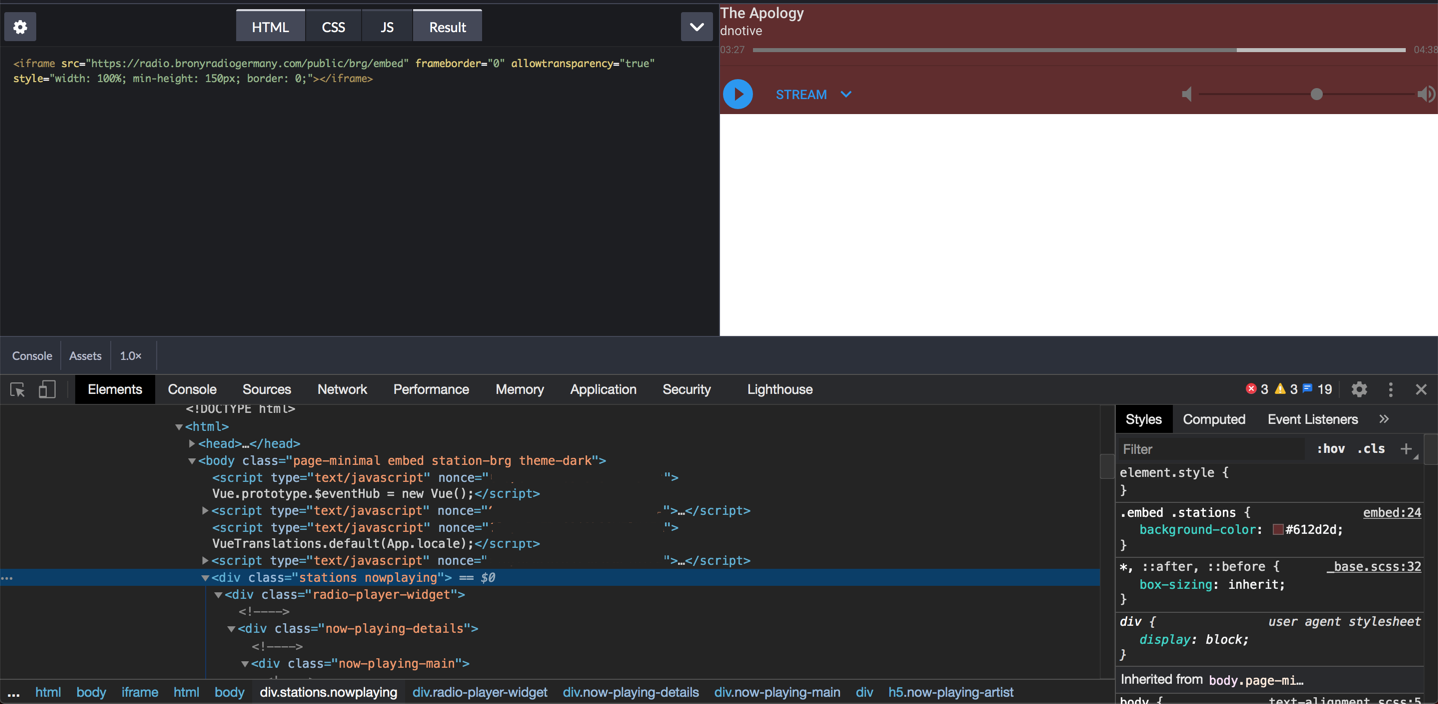Toggle the .cls class editor
The image size is (1438, 704).
(1369, 448)
